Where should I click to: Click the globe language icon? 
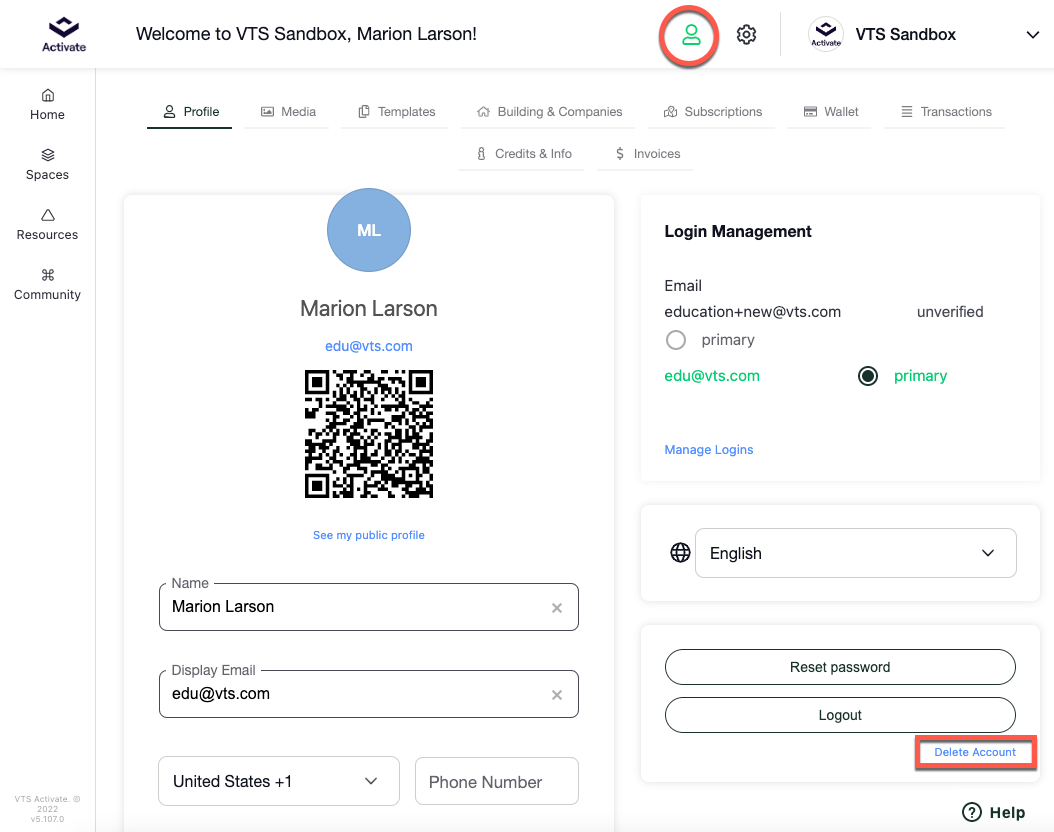680,552
